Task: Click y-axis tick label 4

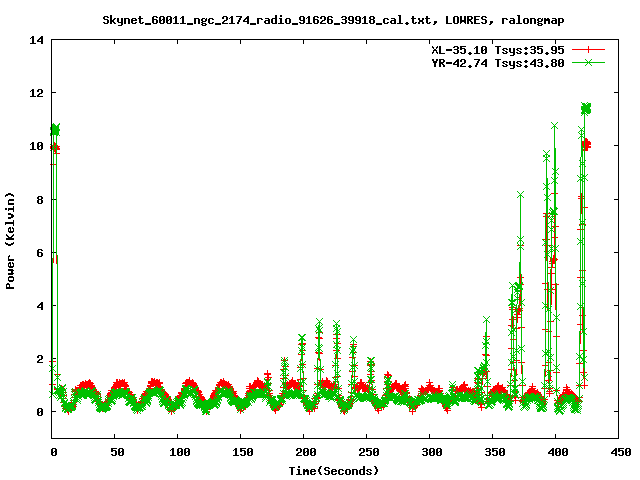Action: click(40, 306)
